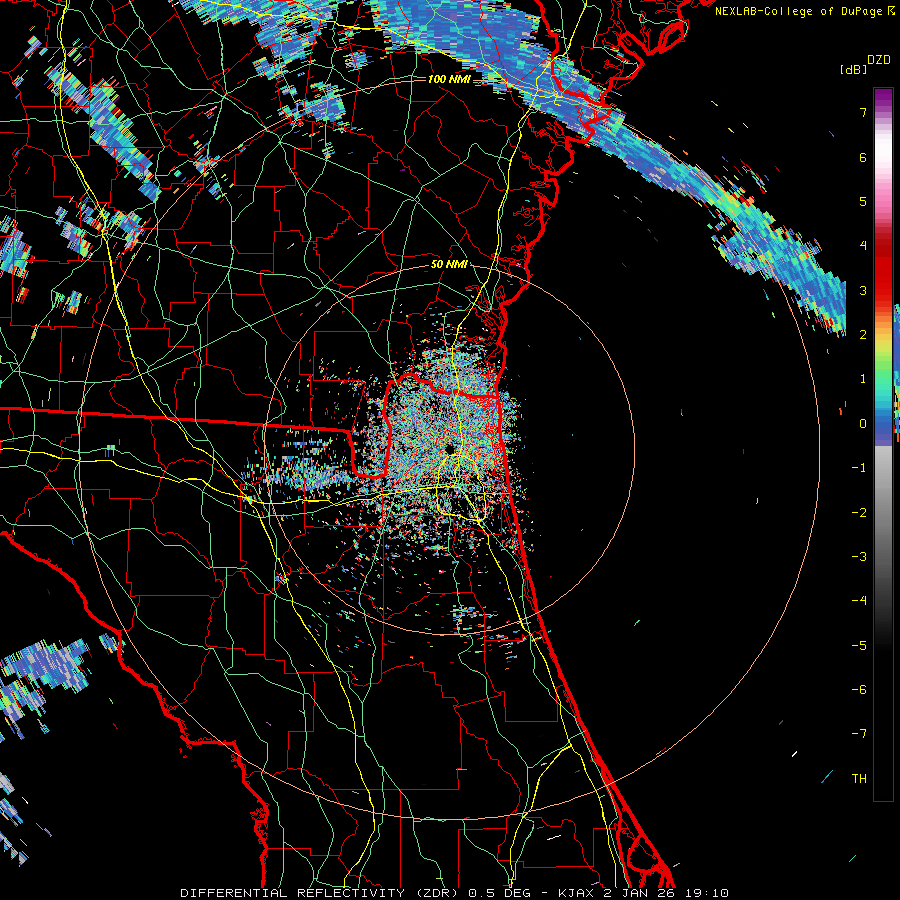Click the 7 value on the color scale
The image size is (900, 900).
(863, 112)
